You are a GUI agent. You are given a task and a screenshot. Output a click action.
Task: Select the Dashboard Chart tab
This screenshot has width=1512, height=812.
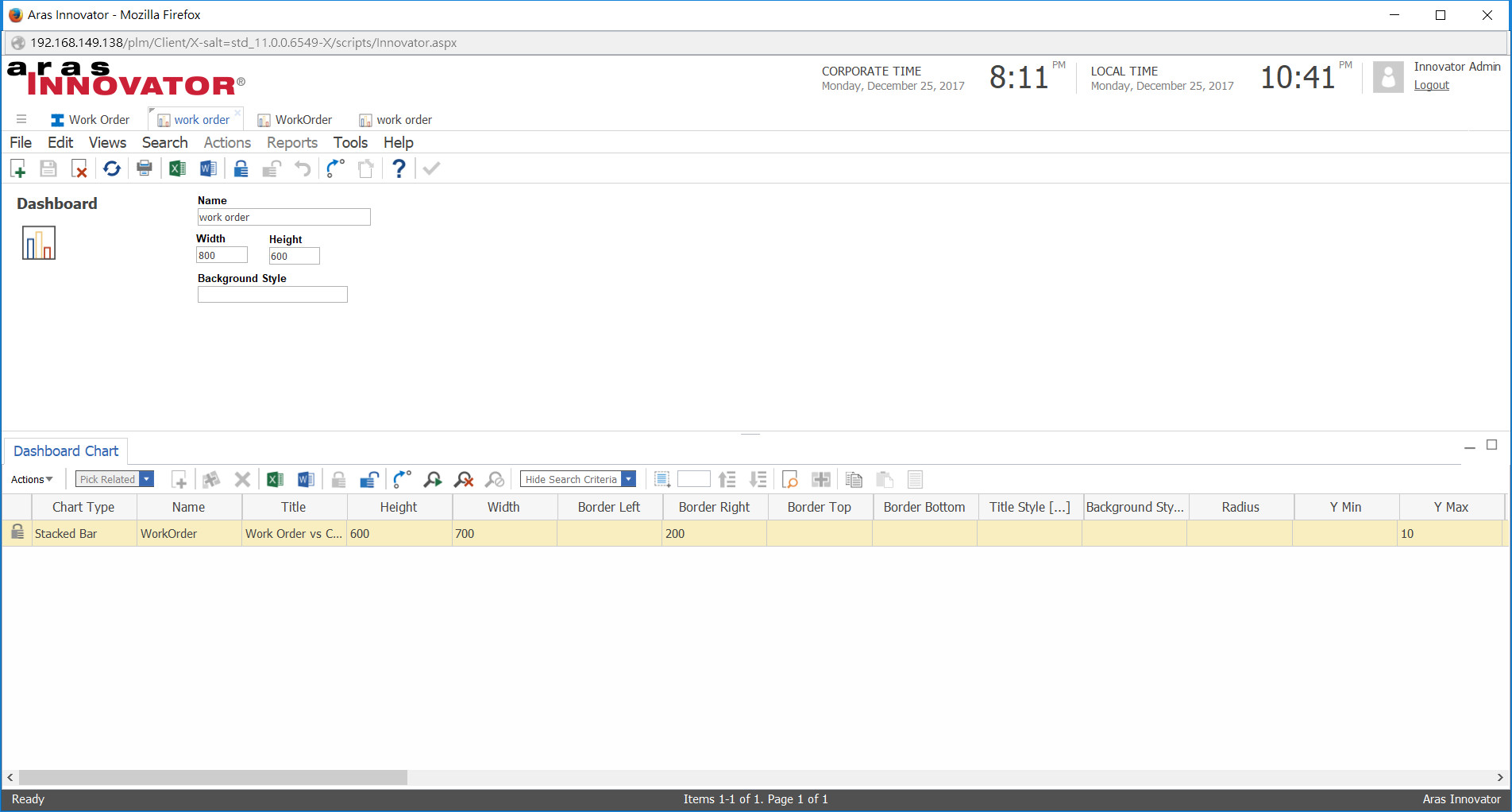click(x=66, y=450)
